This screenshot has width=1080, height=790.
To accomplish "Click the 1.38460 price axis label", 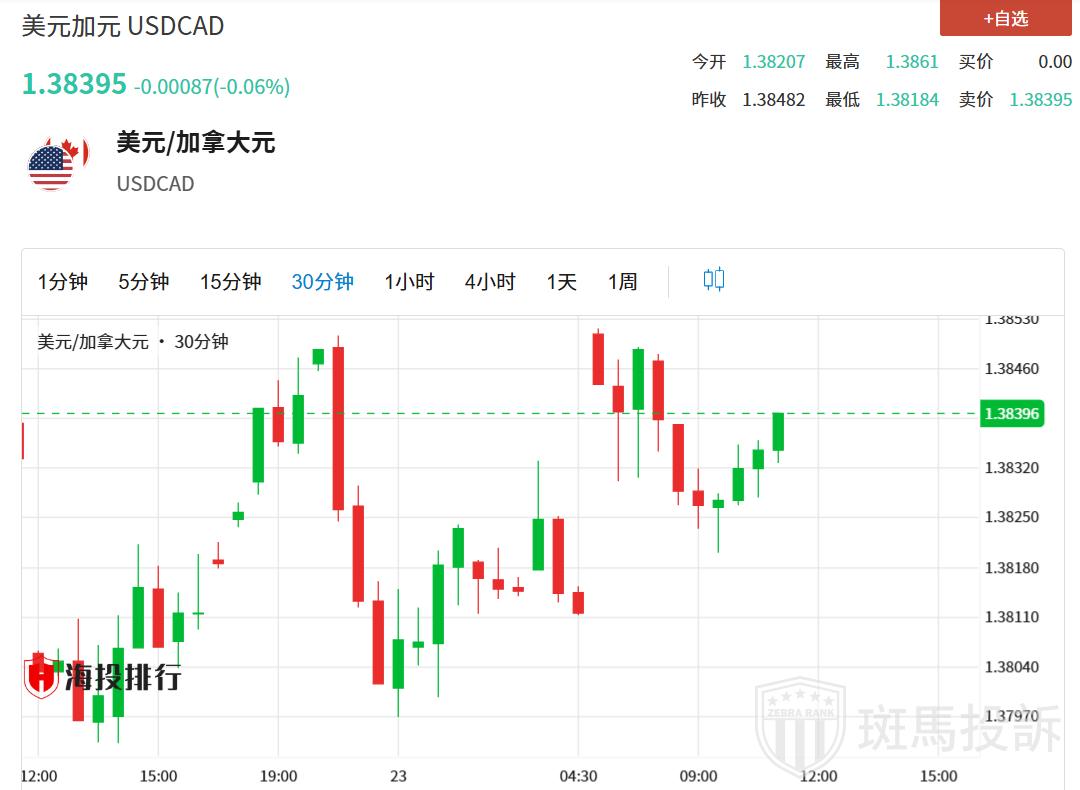I will point(1012,369).
